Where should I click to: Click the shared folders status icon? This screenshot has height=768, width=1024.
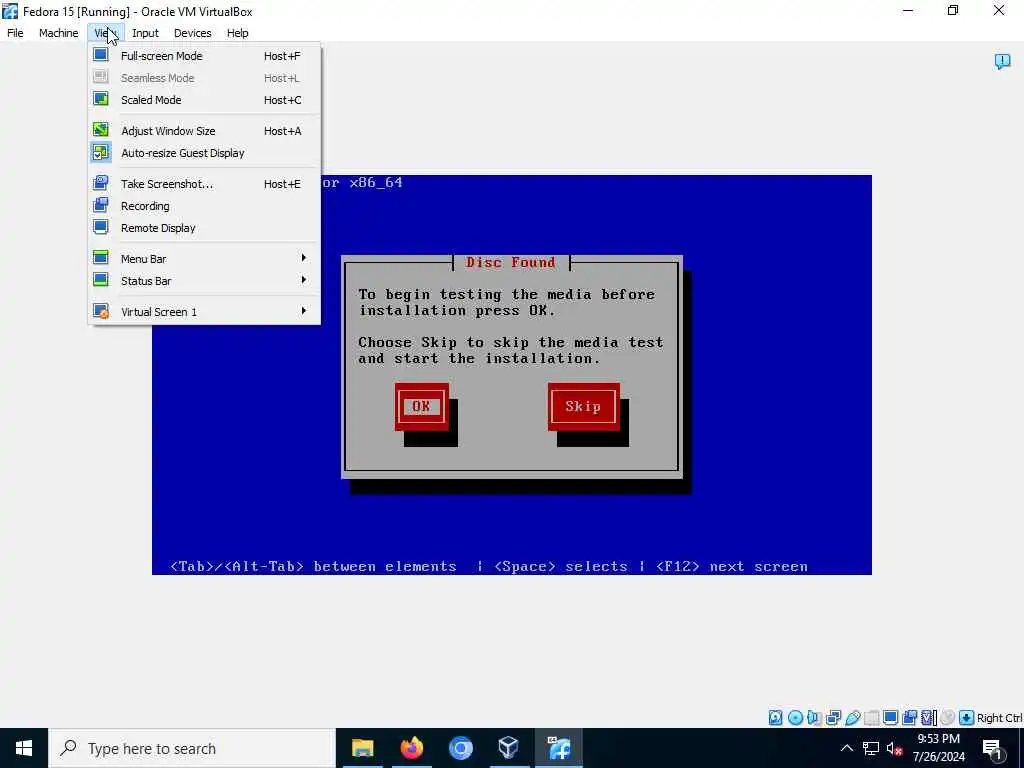click(x=871, y=718)
